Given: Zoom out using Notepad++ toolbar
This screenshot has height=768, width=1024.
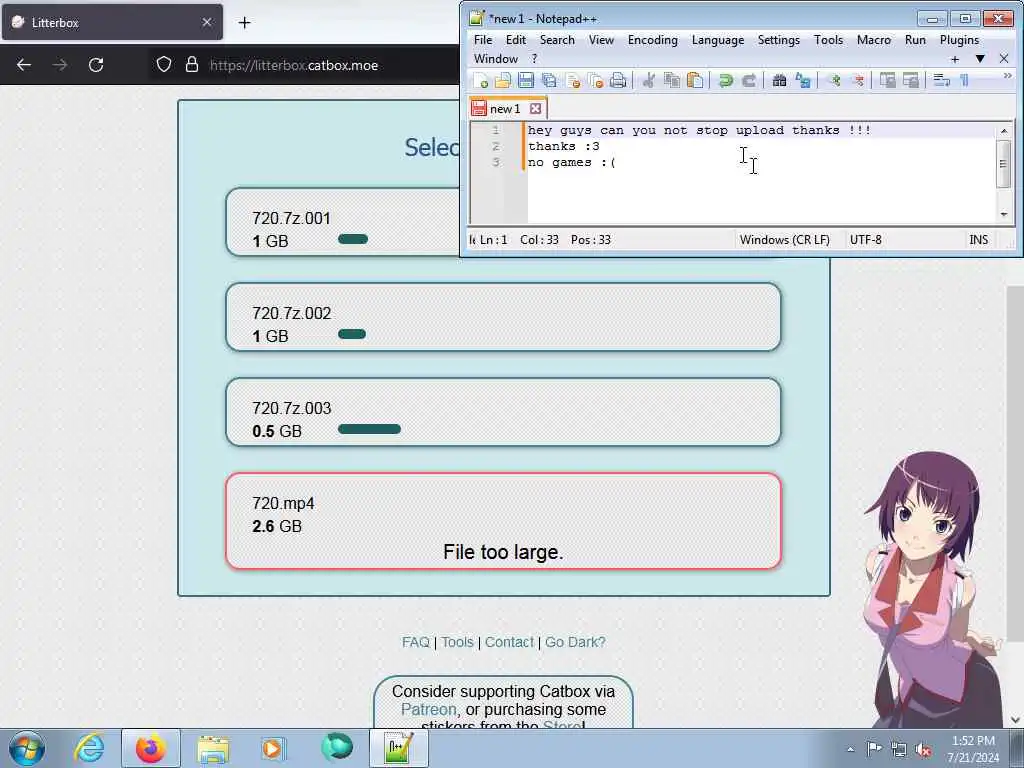Looking at the screenshot, I should point(857,80).
